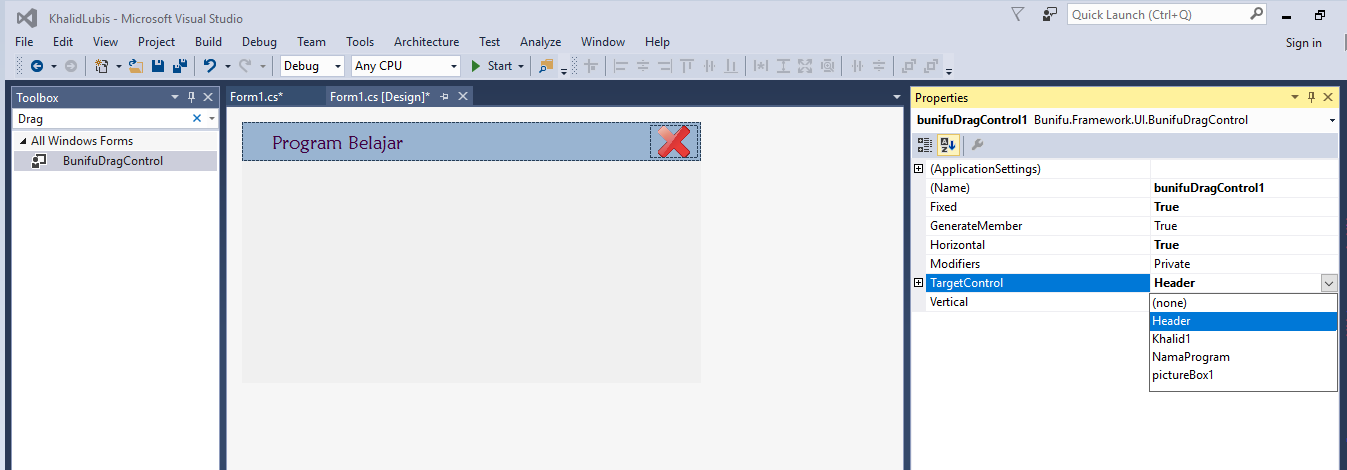The height and width of the screenshot is (470, 1347).
Task: Open the File menu
Action: [x=24, y=42]
